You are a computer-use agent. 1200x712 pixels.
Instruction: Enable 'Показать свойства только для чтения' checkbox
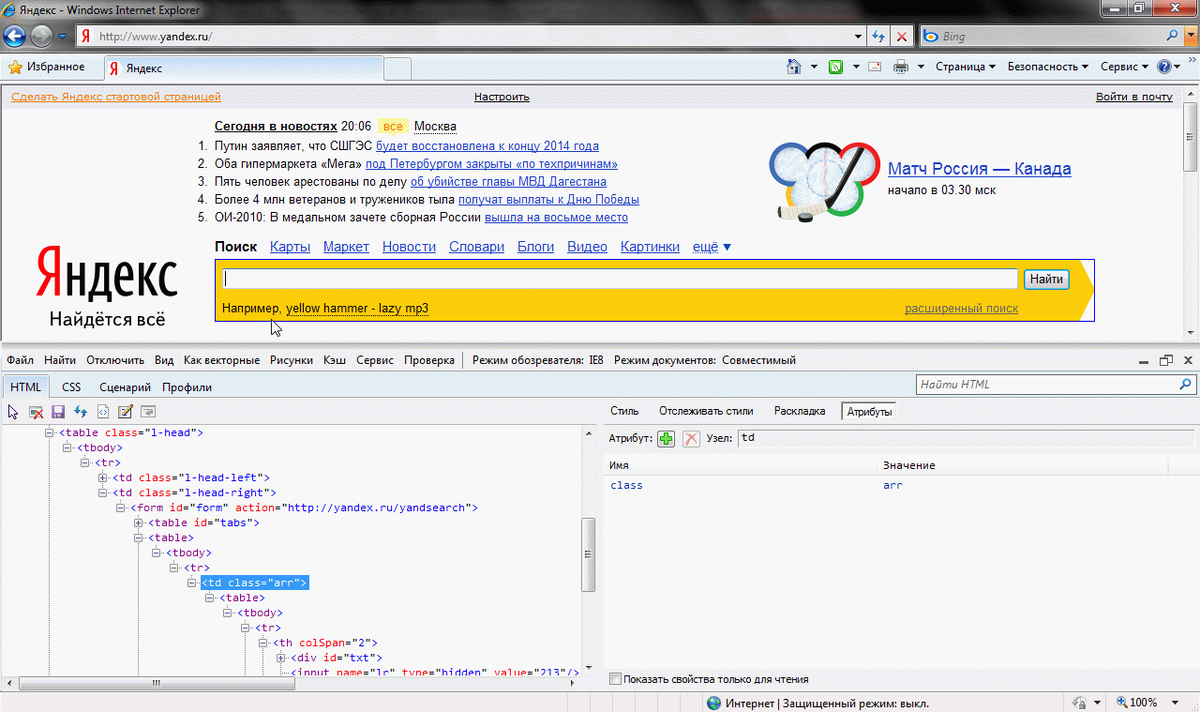click(x=615, y=678)
